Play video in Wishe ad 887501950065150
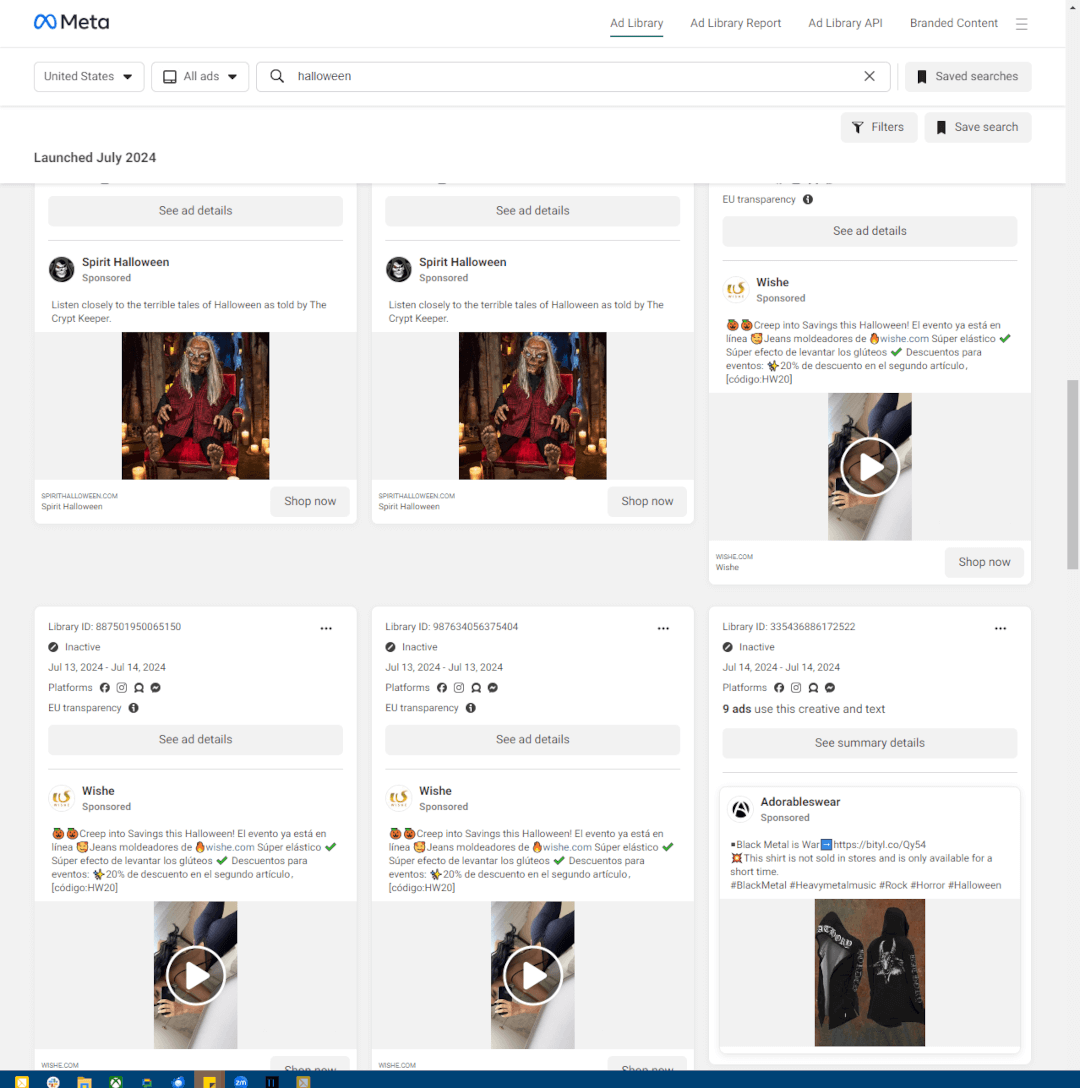 [195, 976]
